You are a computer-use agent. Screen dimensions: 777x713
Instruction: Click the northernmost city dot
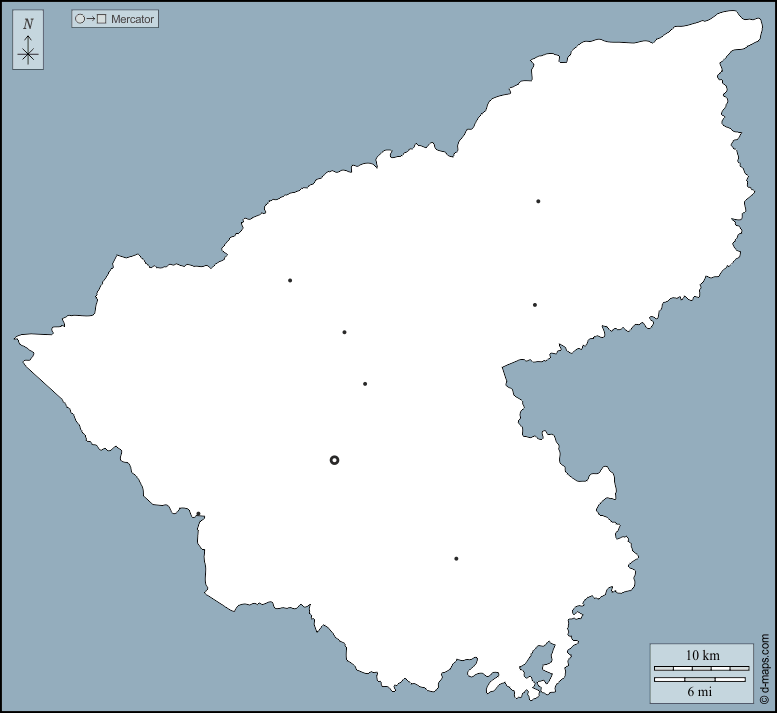(538, 201)
